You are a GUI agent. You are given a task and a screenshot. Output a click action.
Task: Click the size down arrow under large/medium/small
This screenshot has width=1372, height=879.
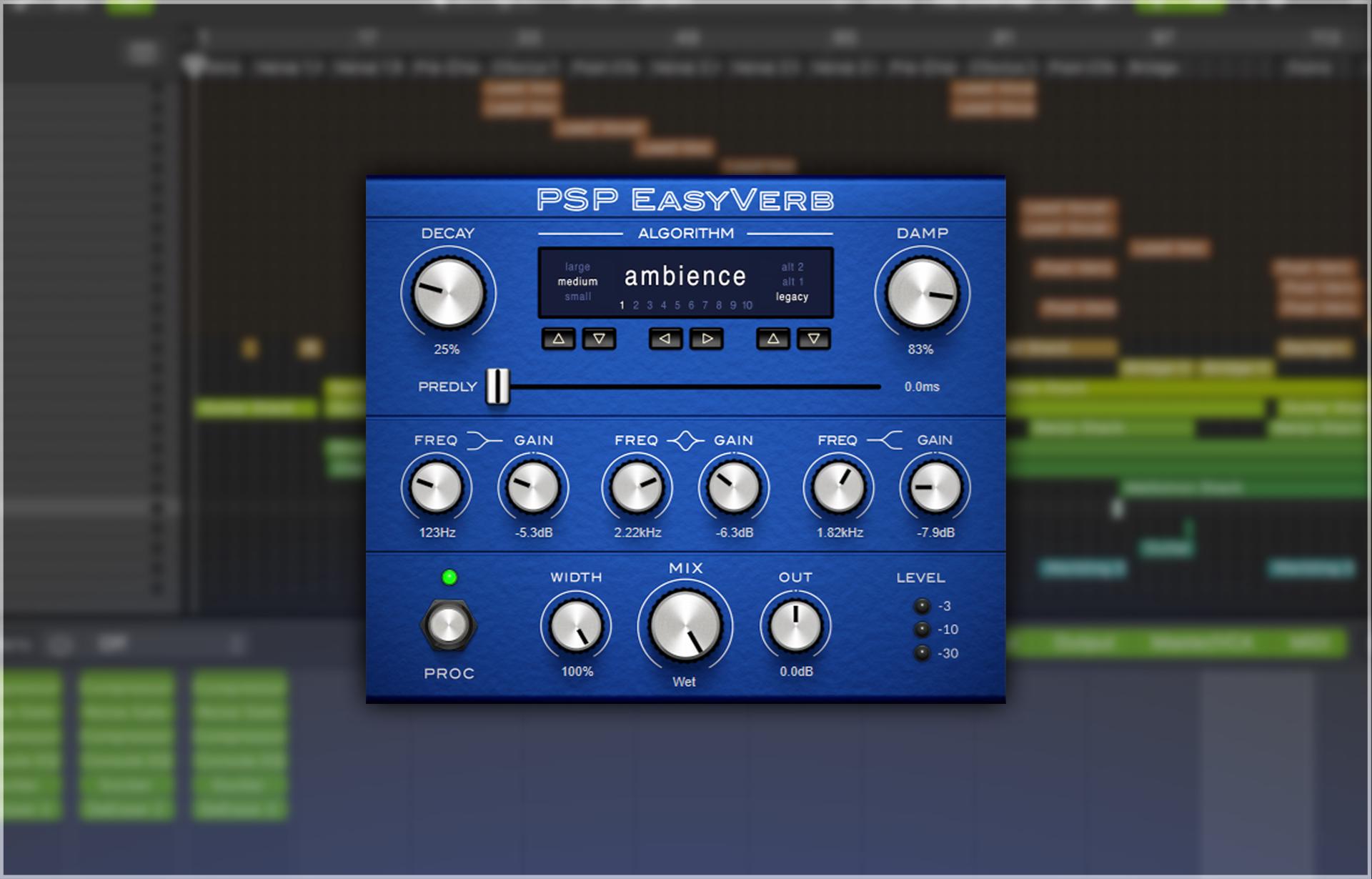point(599,339)
